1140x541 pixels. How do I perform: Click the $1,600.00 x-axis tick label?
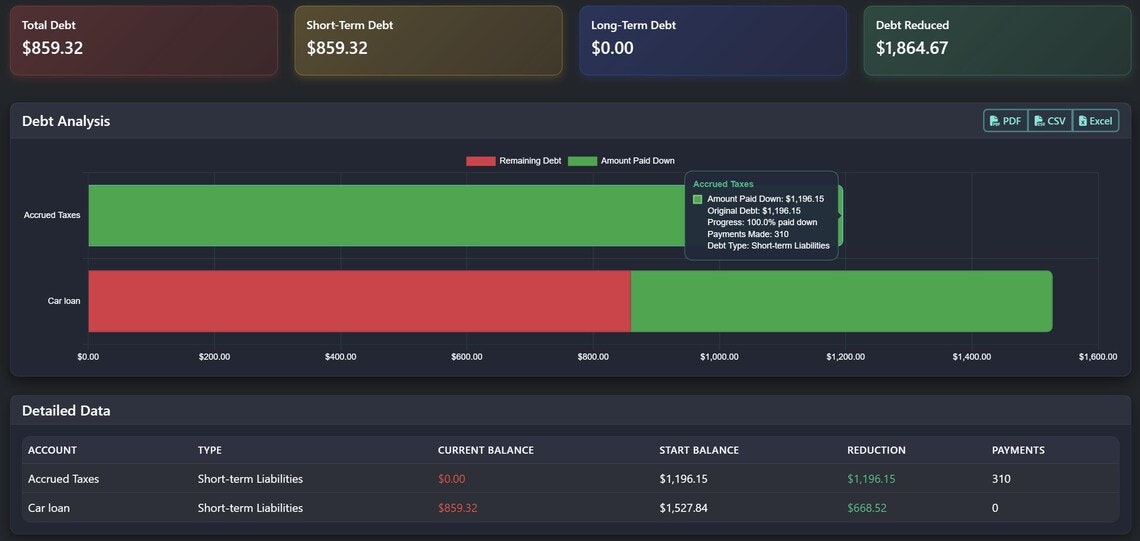pyautogui.click(x=1097, y=356)
